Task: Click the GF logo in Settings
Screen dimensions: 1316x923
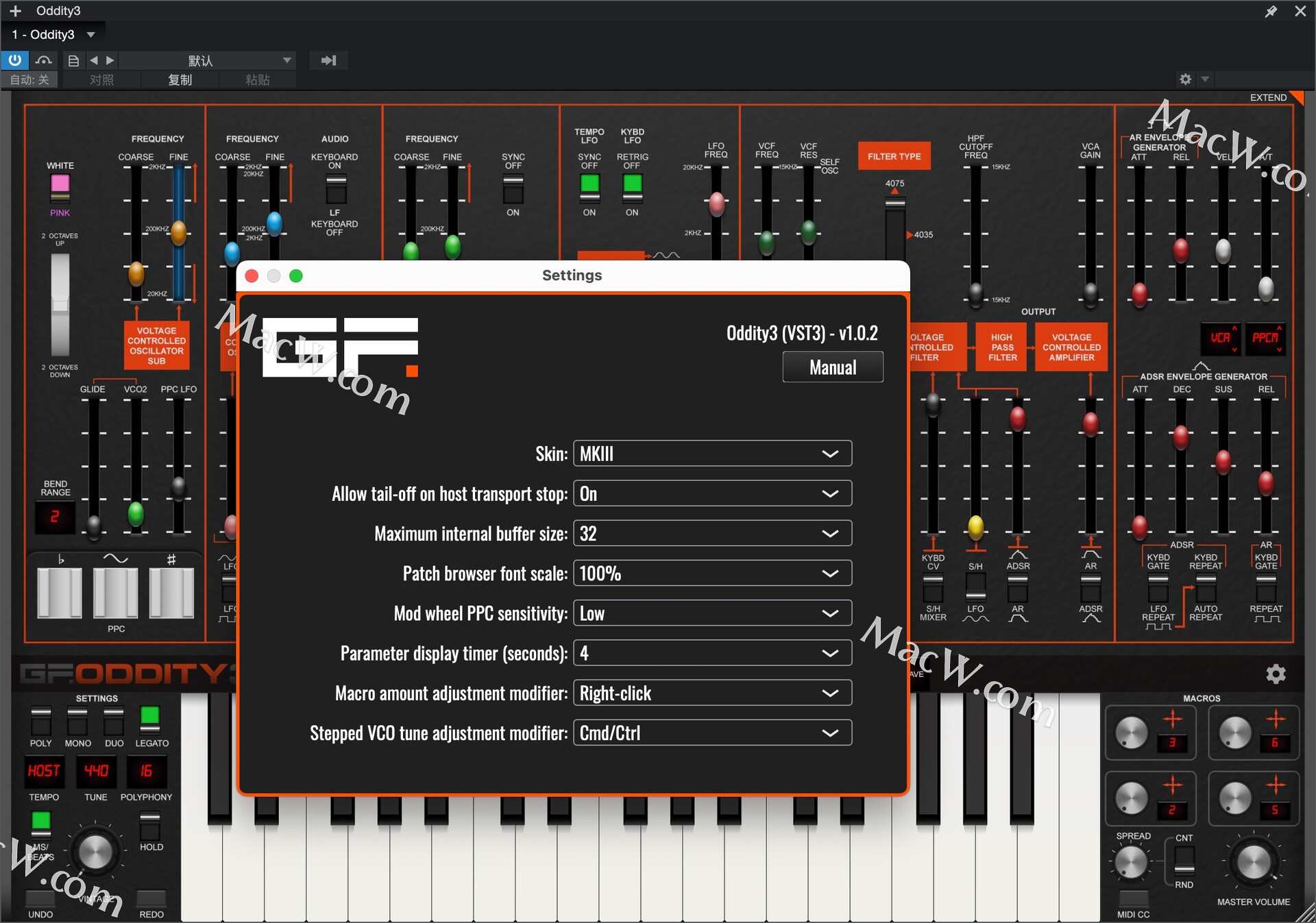Action: tap(341, 347)
